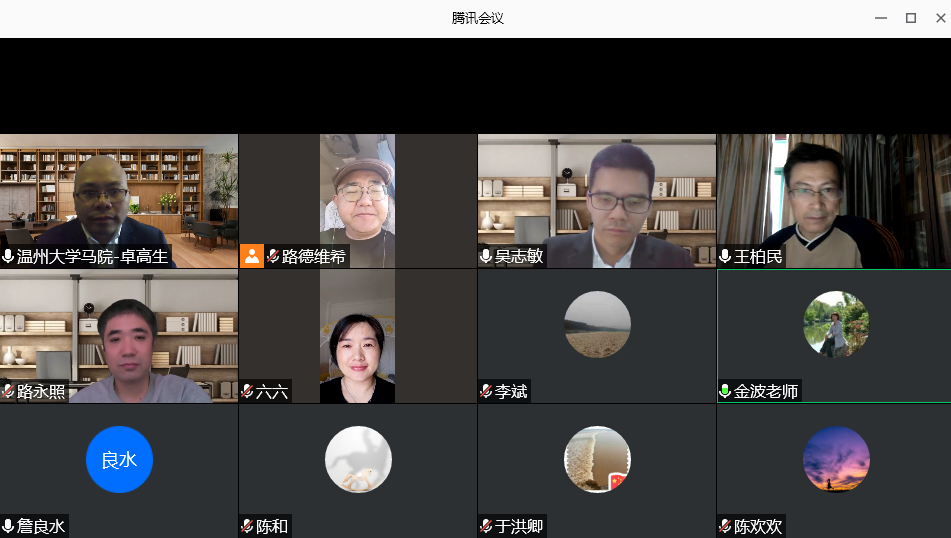The width and height of the screenshot is (951, 538).
Task: Click microphone icon beside 王柏民
Action: (725, 257)
